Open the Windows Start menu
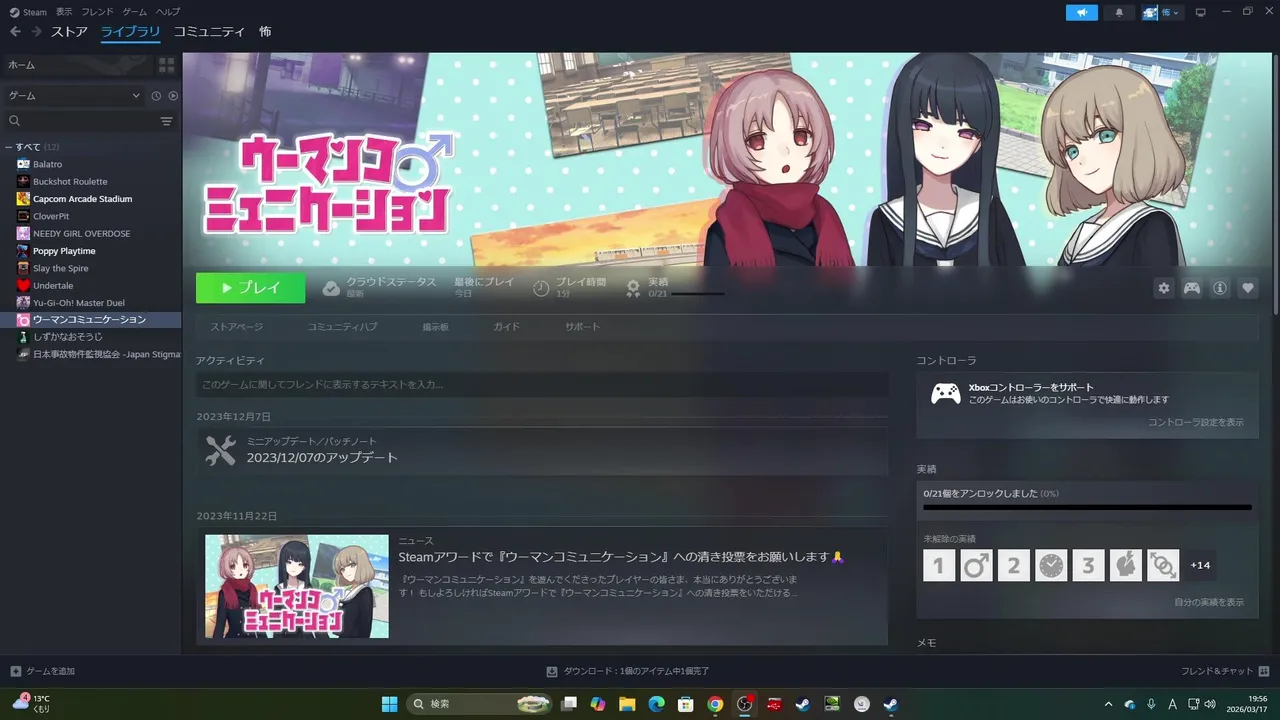1280x720 pixels. 389,704
